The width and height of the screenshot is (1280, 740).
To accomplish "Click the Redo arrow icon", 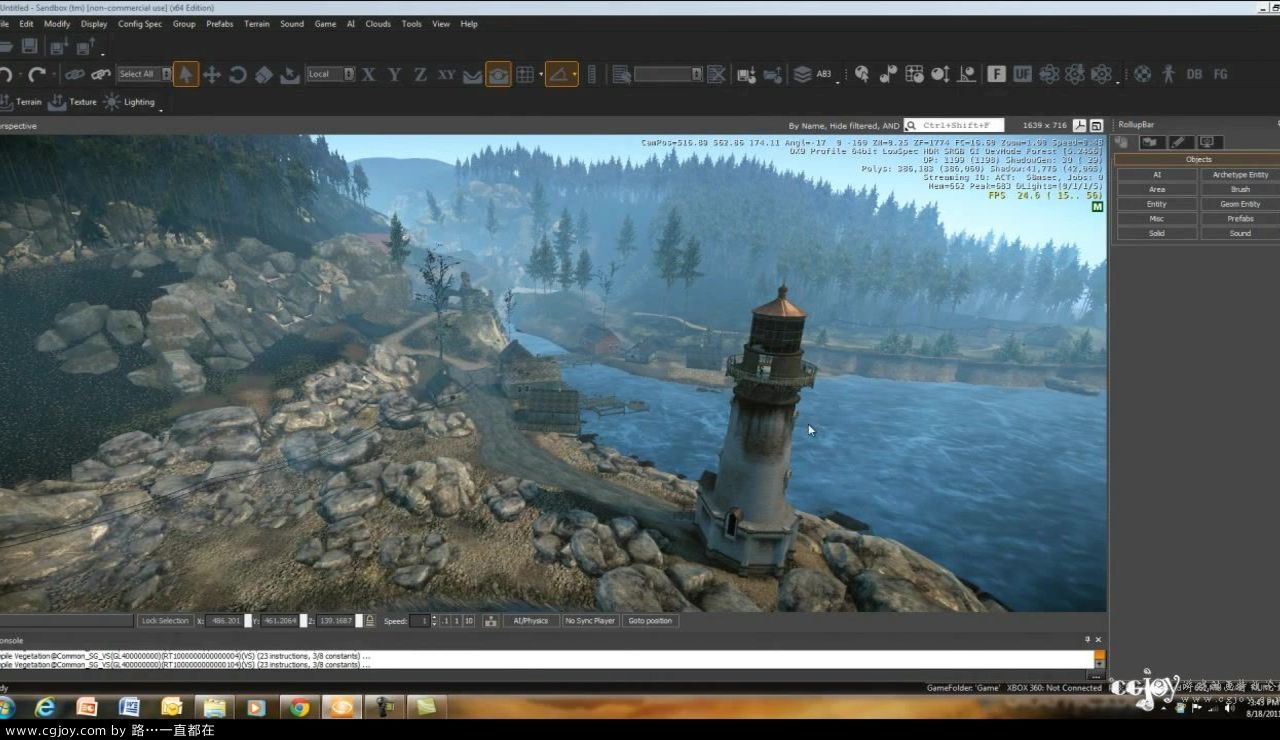I will pyautogui.click(x=37, y=74).
